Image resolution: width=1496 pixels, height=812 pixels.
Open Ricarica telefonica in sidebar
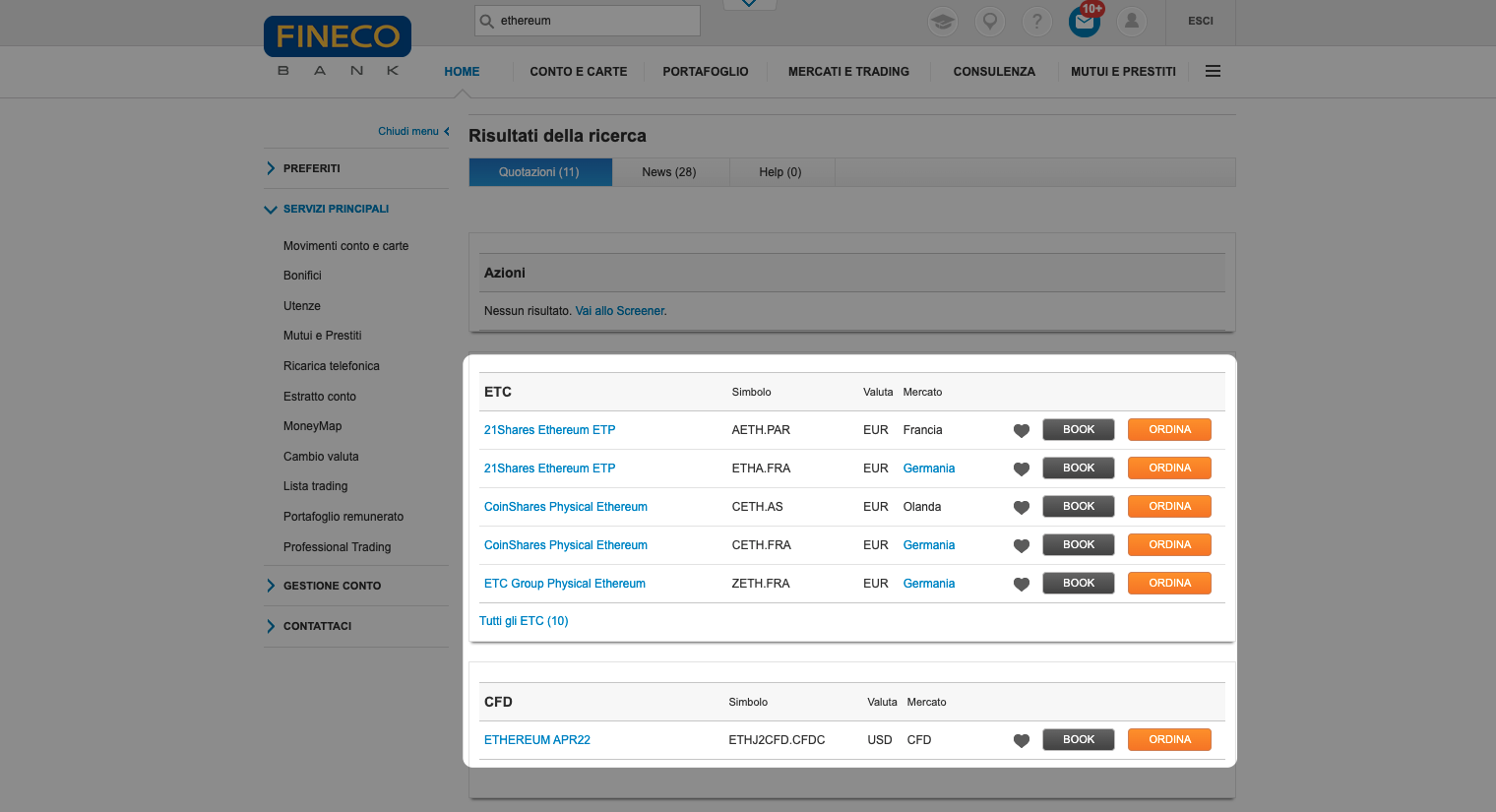pos(332,366)
